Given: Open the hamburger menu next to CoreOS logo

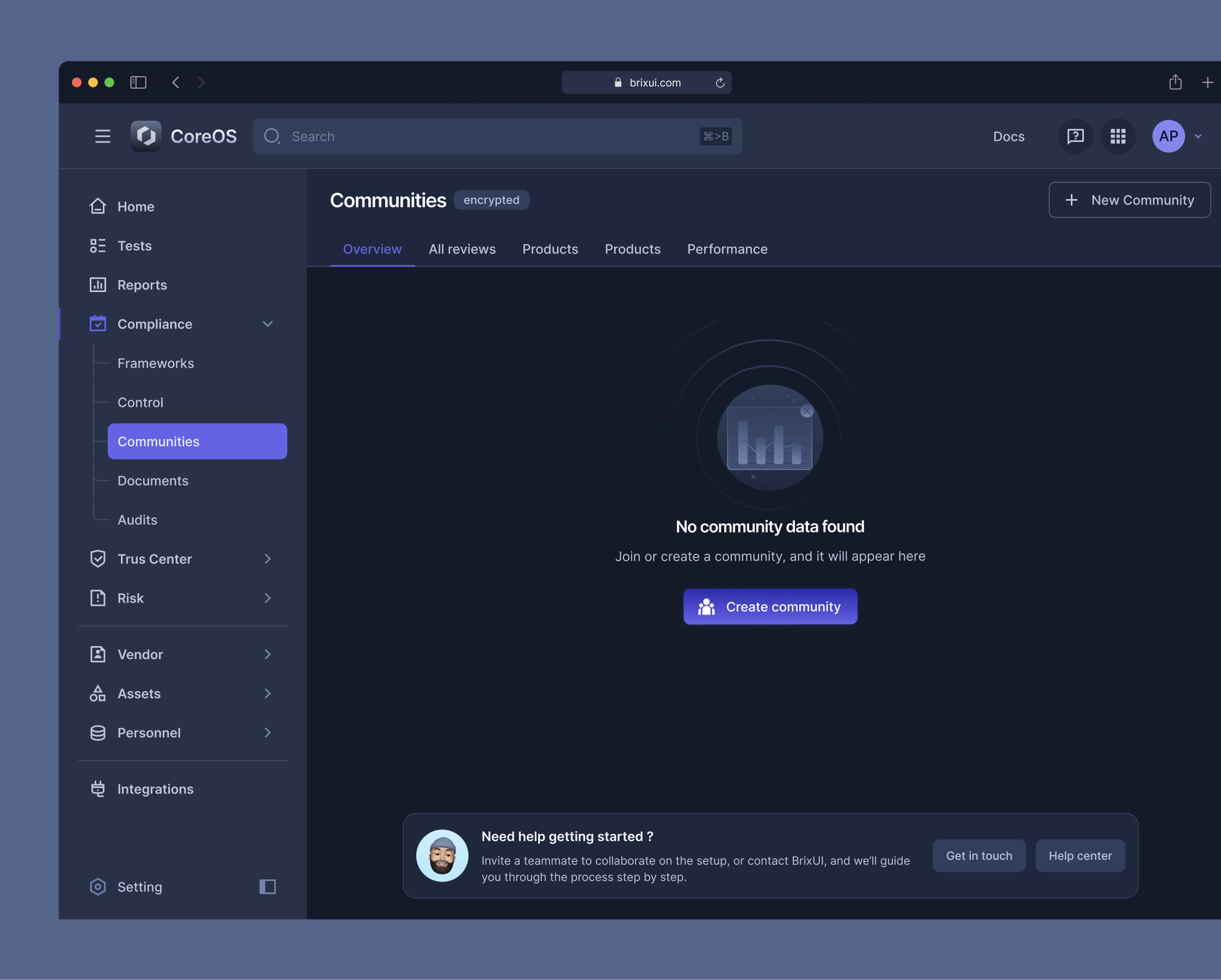Looking at the screenshot, I should 102,136.
